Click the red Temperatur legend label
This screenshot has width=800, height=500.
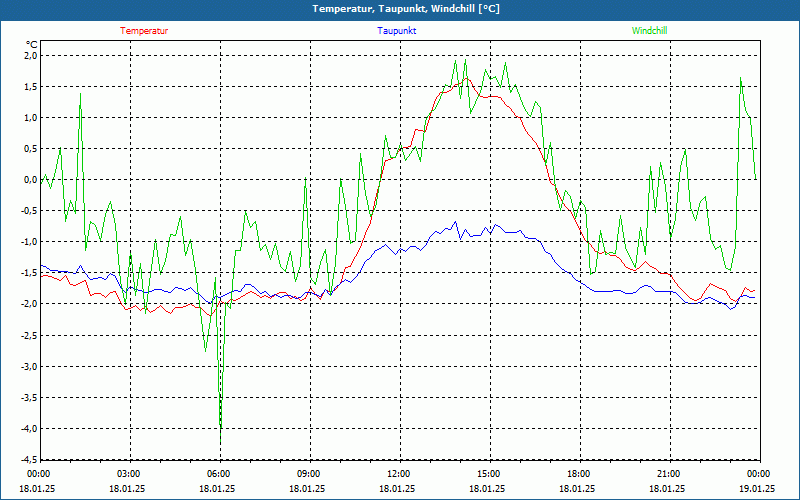[144, 31]
